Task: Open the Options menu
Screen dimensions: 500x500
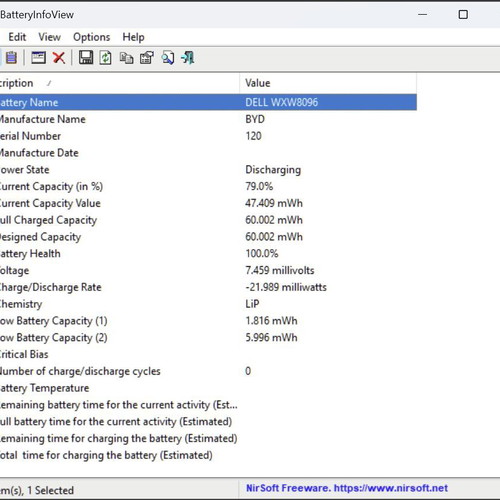Action: [x=92, y=37]
